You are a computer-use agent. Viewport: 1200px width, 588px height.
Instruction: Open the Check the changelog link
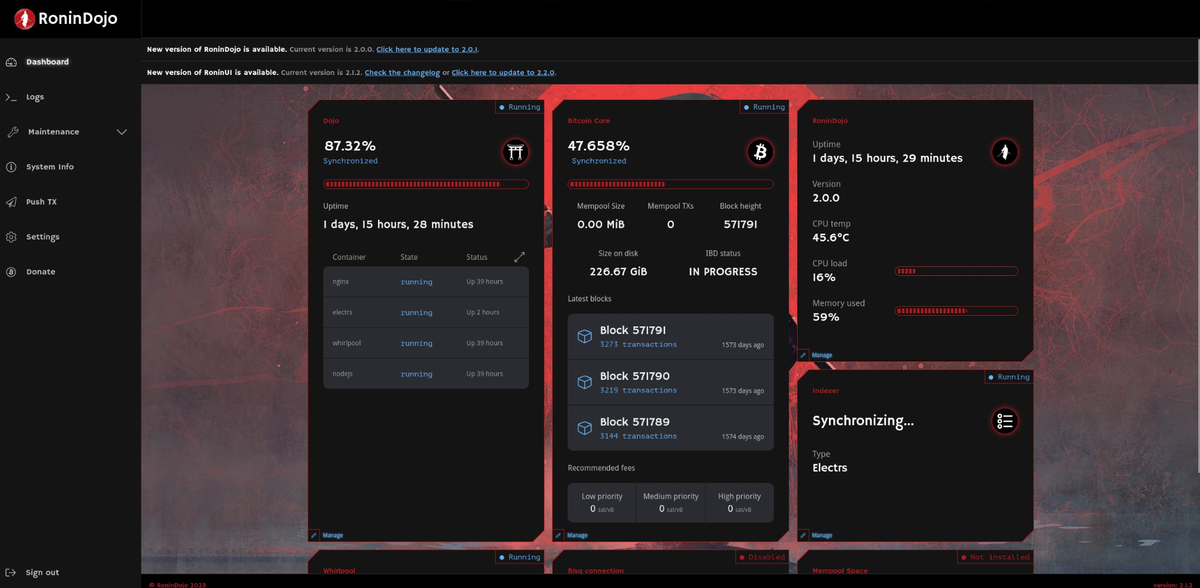[404, 72]
